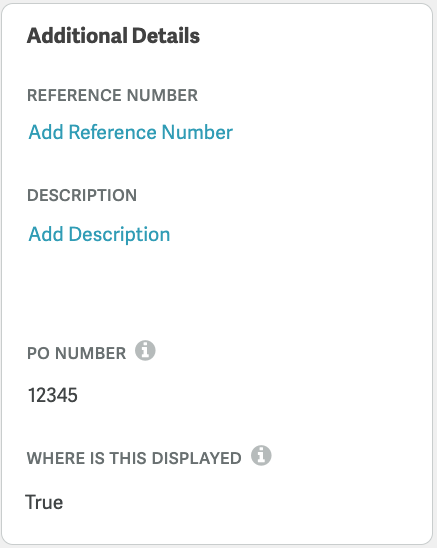Click the word Add in Add Reference Number

pos(46,132)
